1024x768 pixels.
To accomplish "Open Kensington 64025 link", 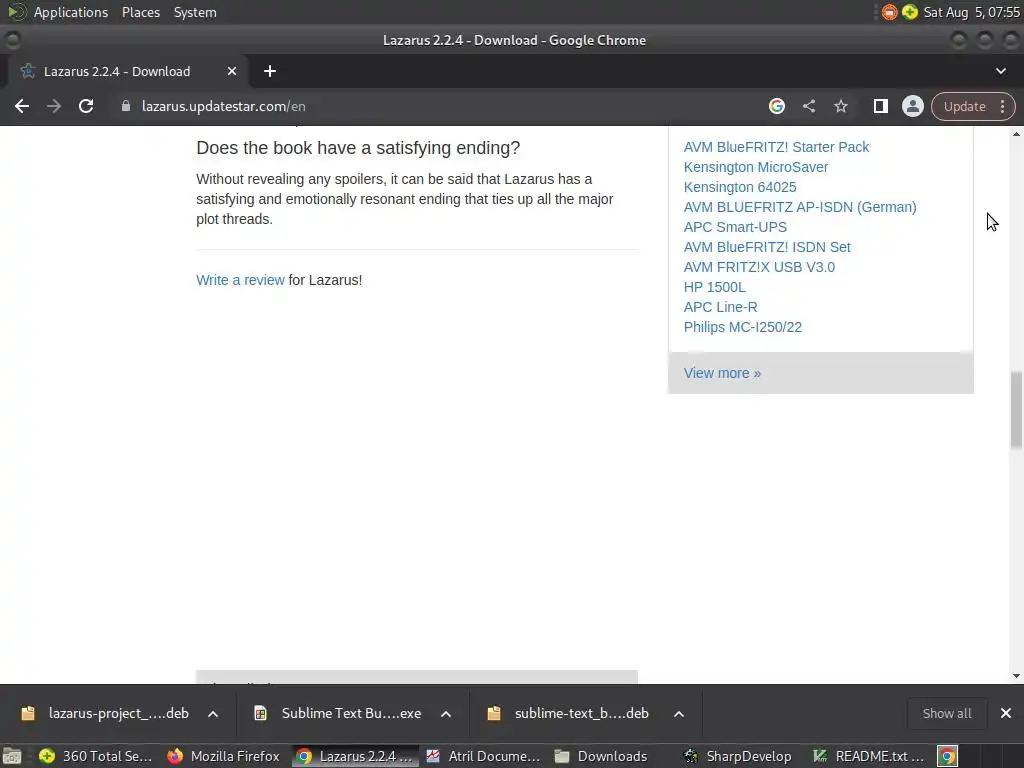I will tap(740, 187).
